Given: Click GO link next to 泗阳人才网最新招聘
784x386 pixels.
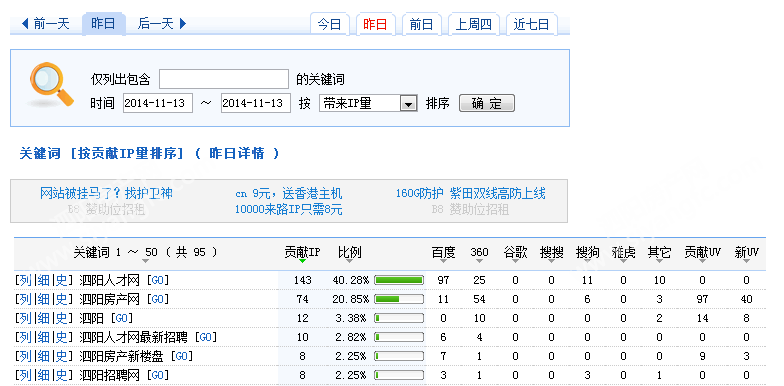Looking at the screenshot, I should tap(206, 338).
